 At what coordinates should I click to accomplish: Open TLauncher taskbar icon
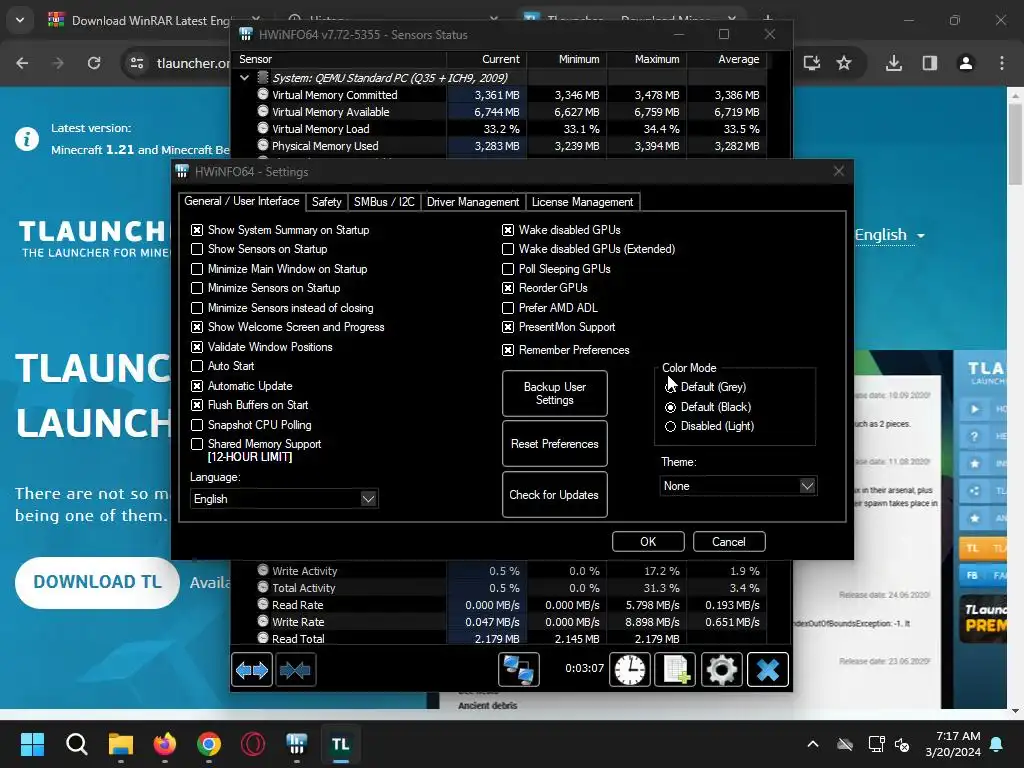pyautogui.click(x=341, y=744)
